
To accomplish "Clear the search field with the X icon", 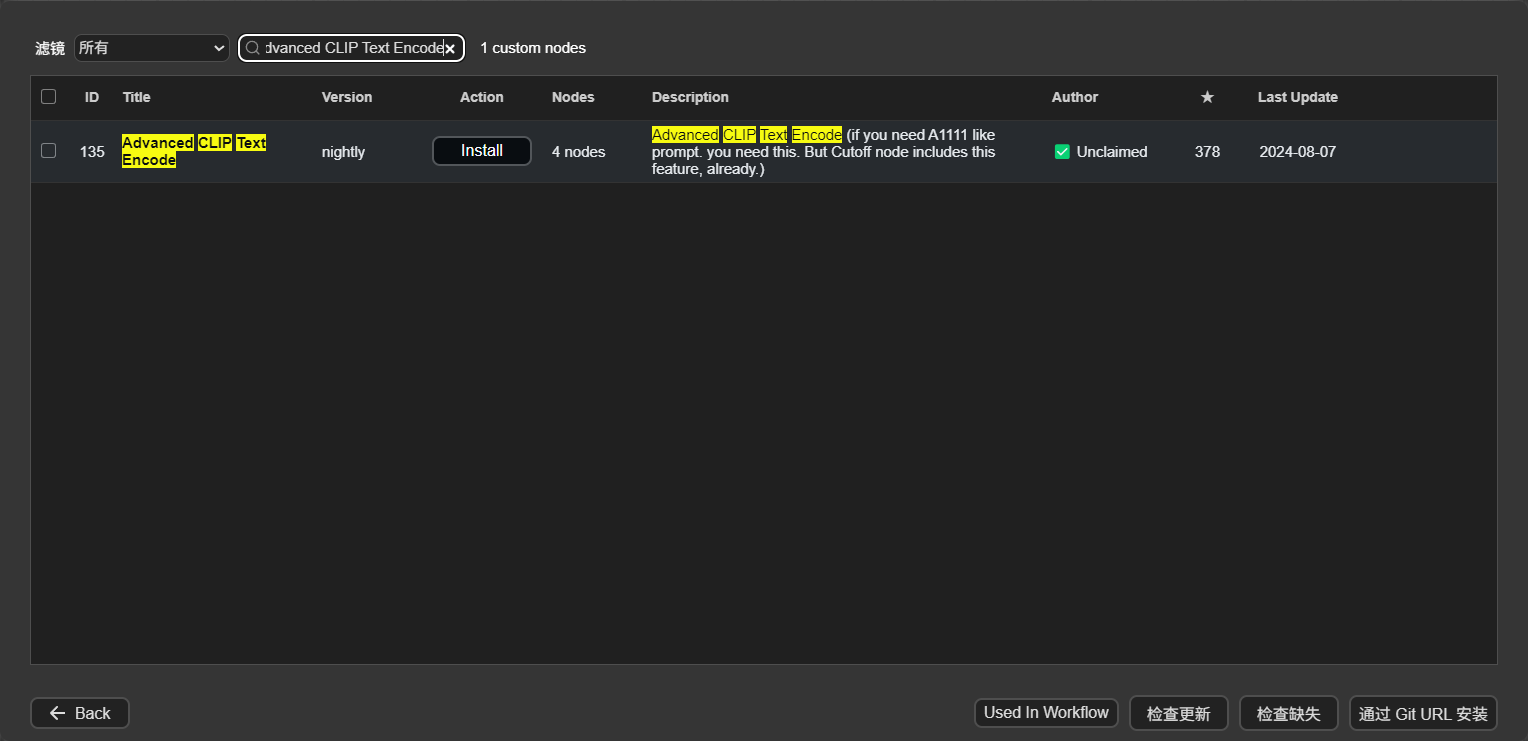I will click(450, 48).
